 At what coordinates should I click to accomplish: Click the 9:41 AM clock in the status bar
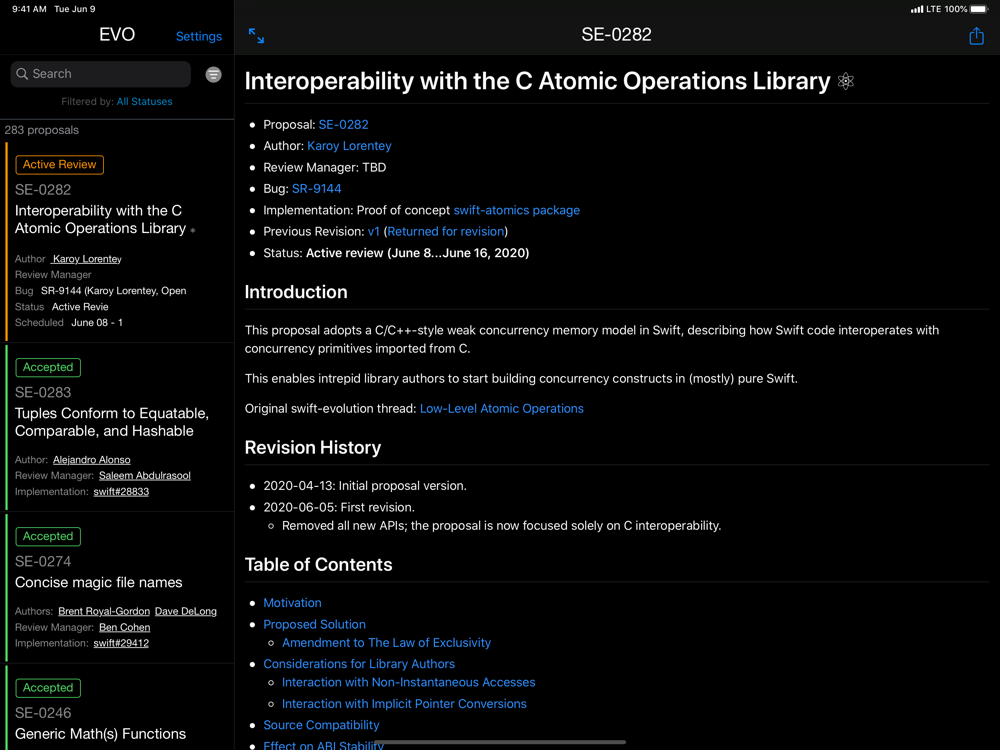tap(29, 9)
